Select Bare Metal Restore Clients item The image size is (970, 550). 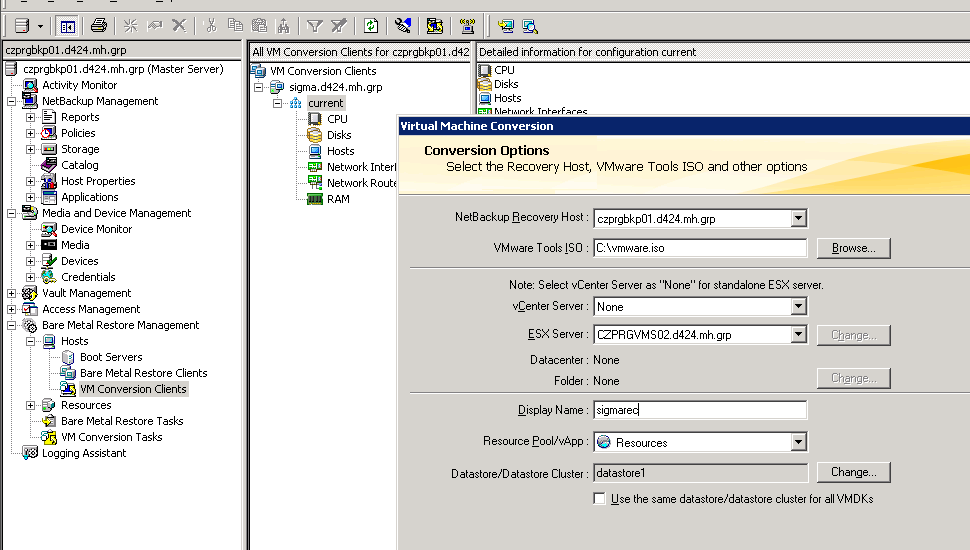click(144, 374)
